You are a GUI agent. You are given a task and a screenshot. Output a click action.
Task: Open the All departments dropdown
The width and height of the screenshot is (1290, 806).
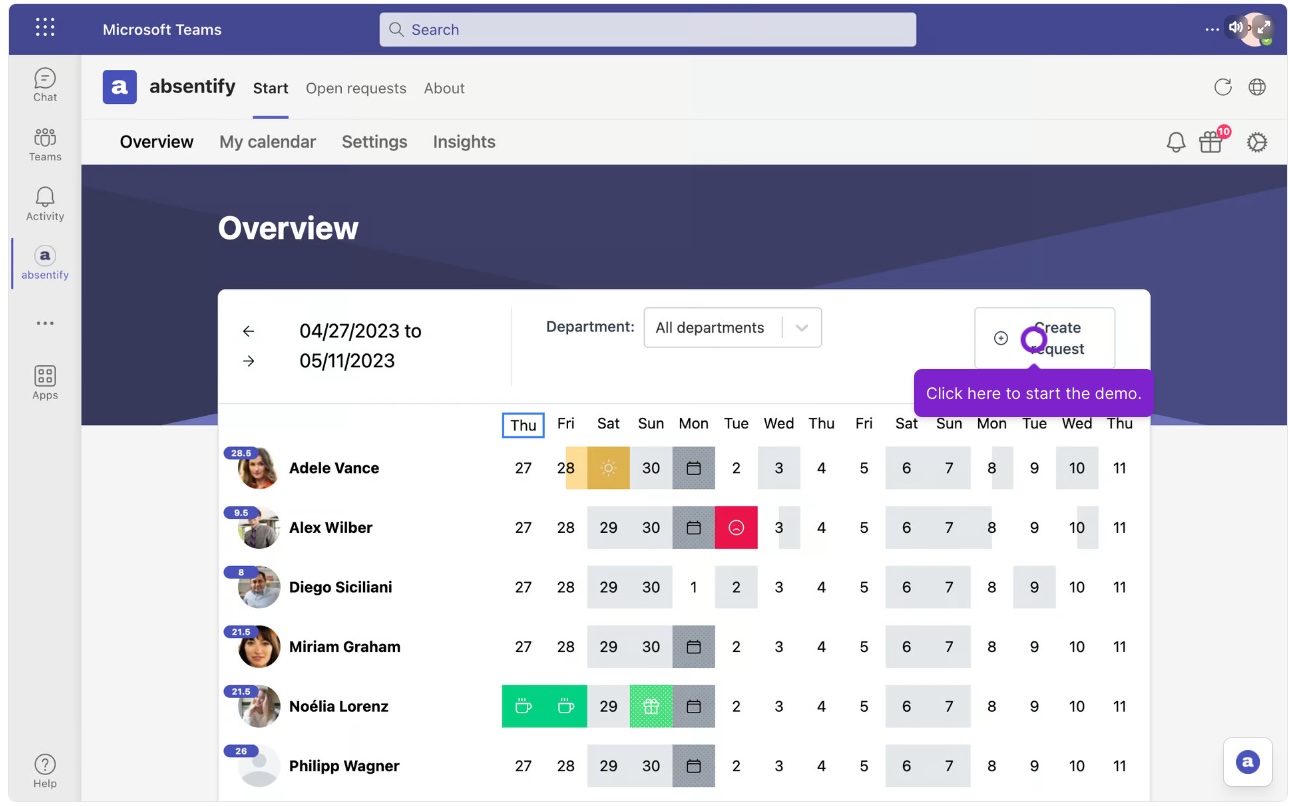point(733,327)
